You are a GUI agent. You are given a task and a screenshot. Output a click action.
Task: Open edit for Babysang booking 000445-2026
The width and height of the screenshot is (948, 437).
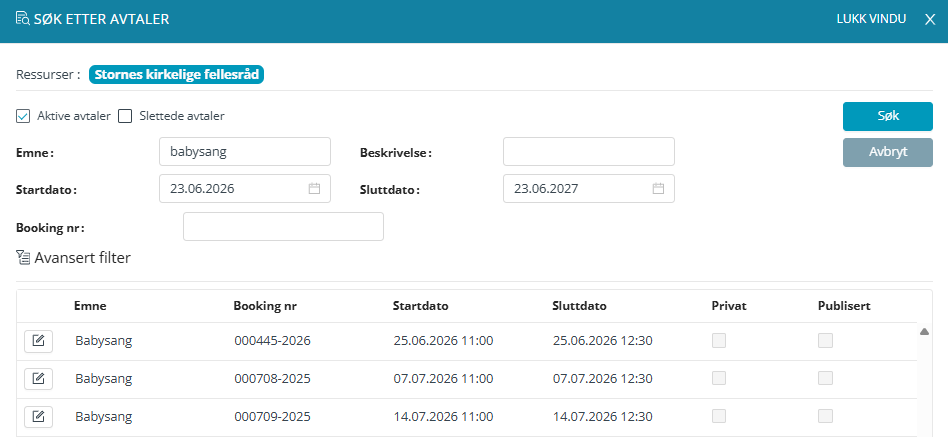tap(38, 341)
